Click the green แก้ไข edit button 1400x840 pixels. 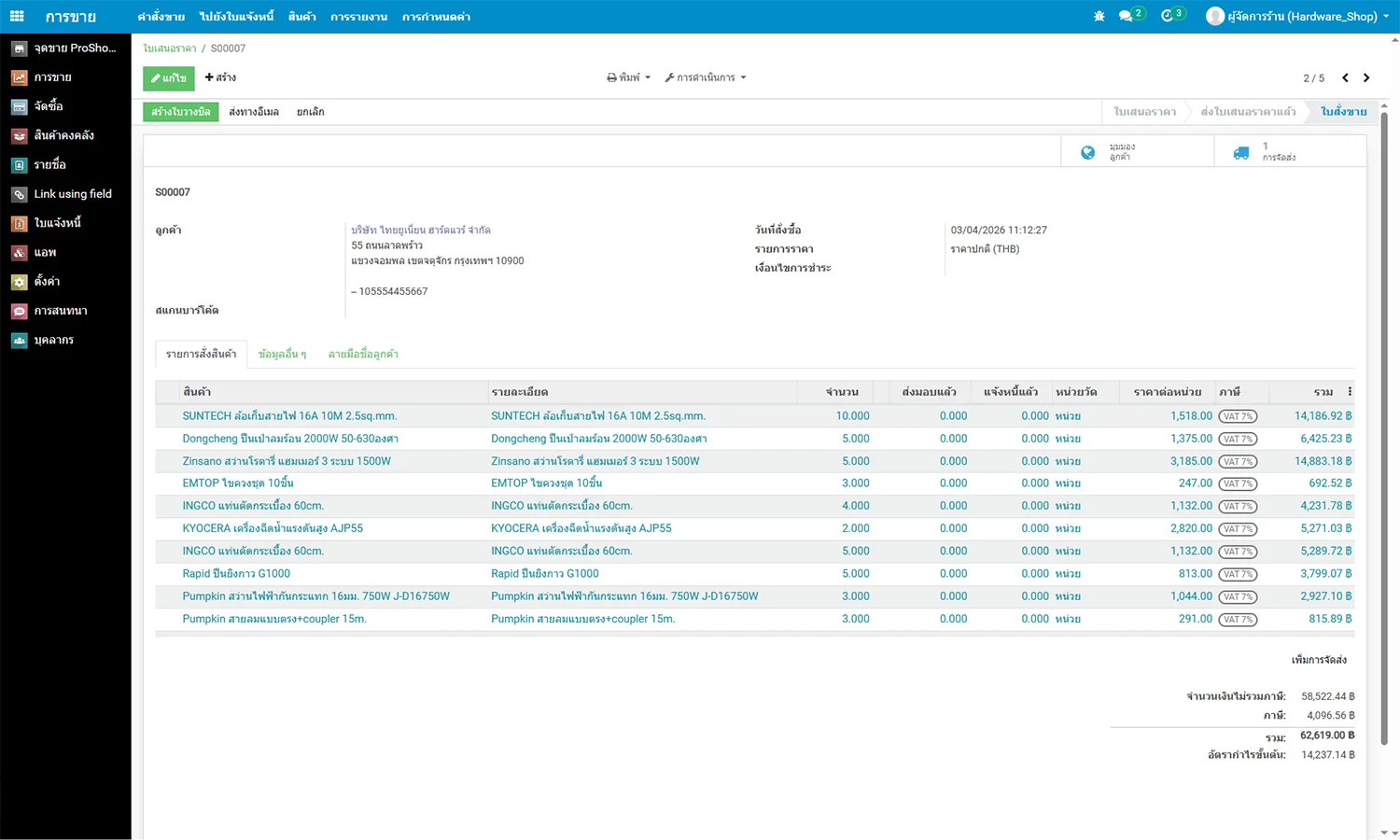point(169,78)
